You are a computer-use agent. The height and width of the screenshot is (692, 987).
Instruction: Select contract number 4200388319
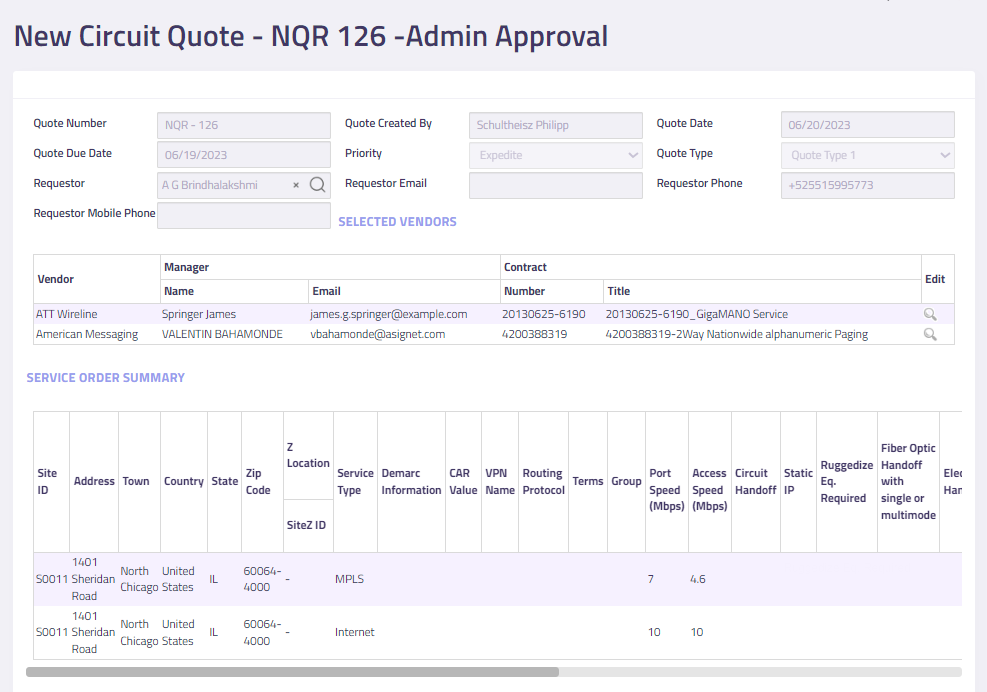534,334
